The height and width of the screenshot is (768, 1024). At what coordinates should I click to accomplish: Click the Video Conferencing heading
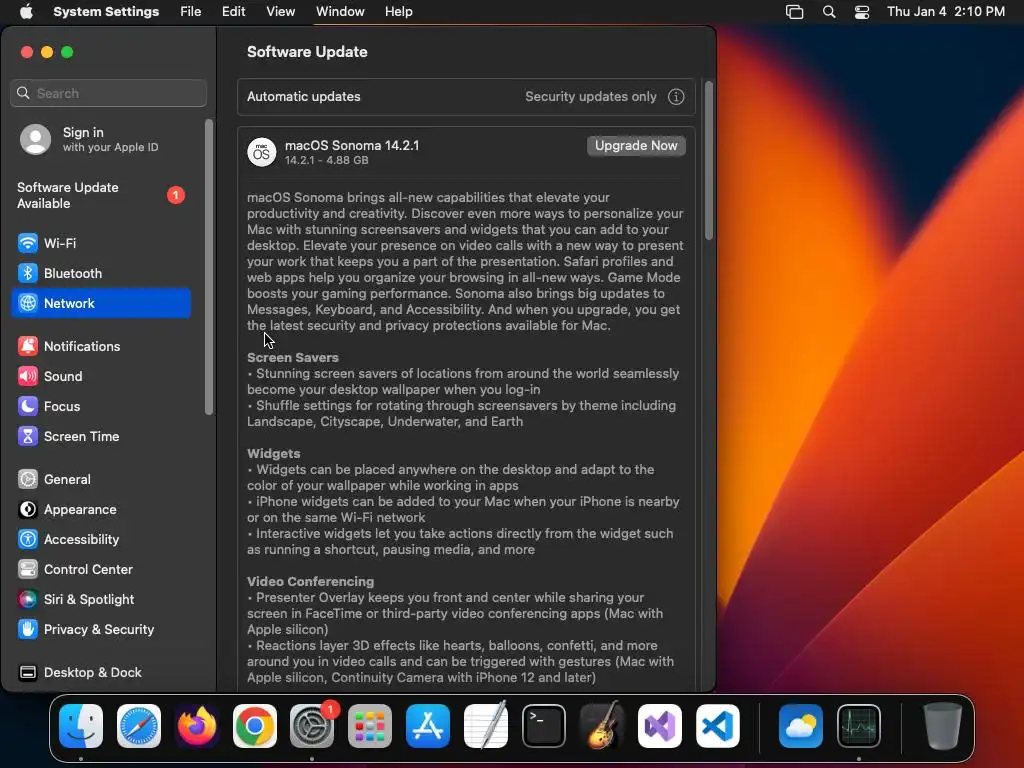[x=310, y=582]
